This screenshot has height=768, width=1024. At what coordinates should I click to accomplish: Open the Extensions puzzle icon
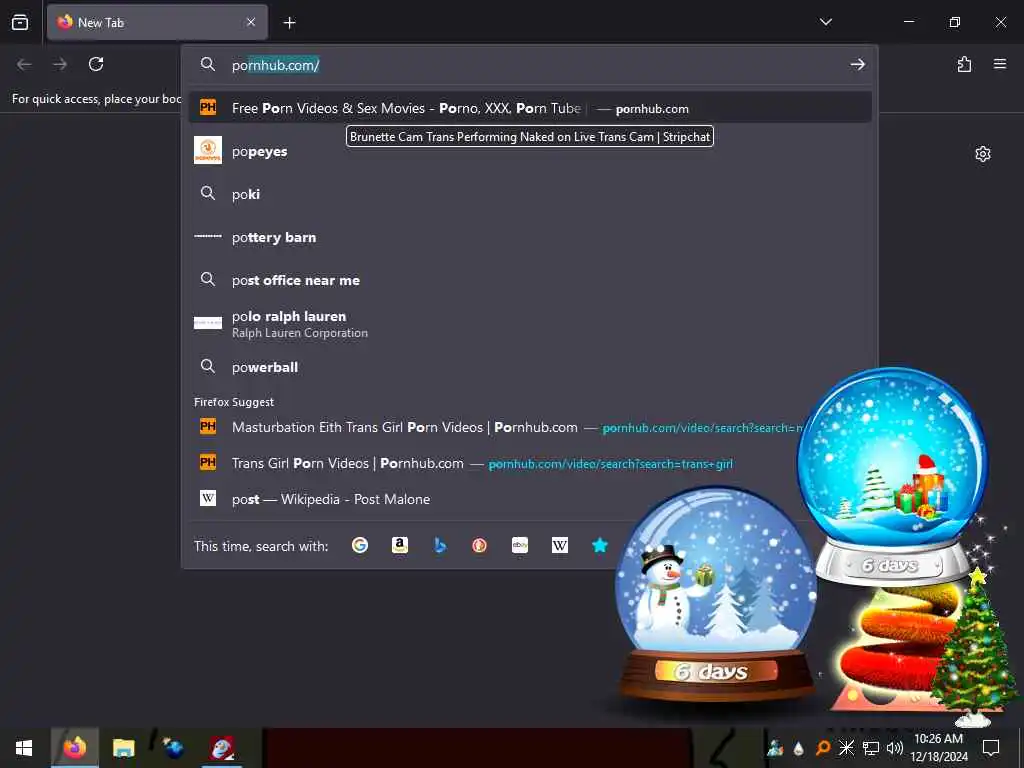[x=964, y=64]
